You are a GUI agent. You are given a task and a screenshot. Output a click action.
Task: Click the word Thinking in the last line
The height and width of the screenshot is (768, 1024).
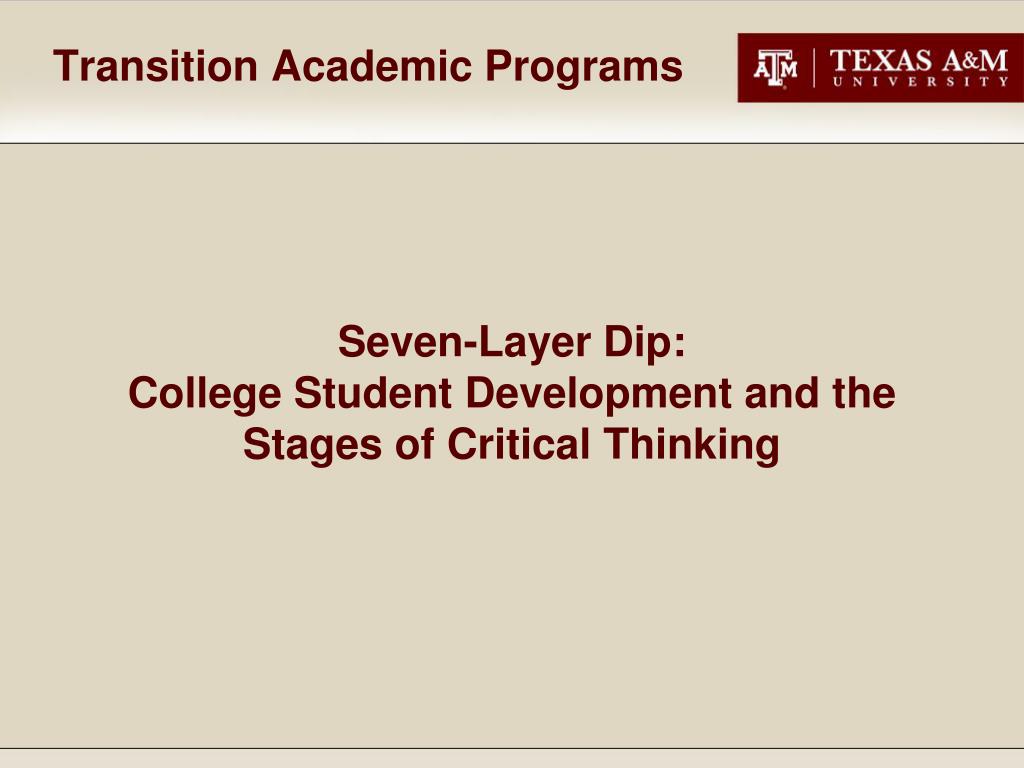691,445
